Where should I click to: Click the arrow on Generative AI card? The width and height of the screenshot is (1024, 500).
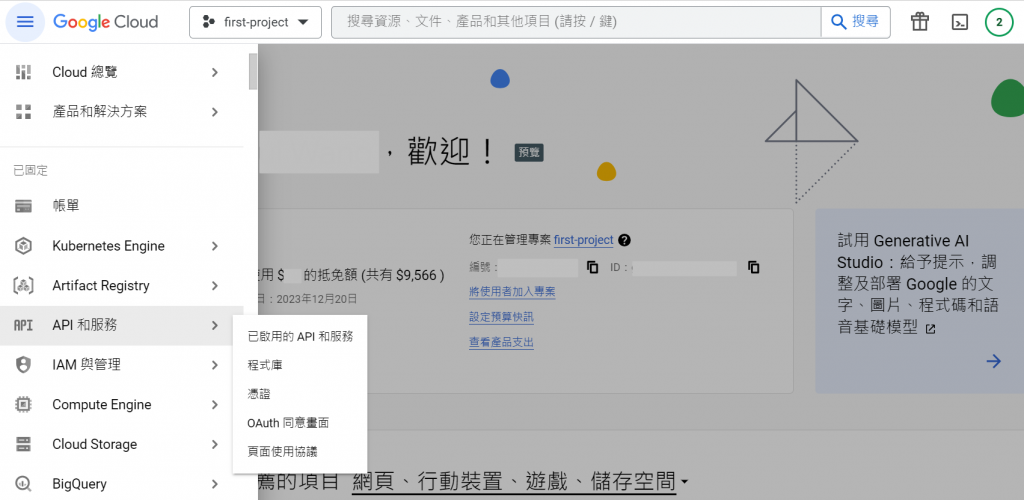pos(993,362)
